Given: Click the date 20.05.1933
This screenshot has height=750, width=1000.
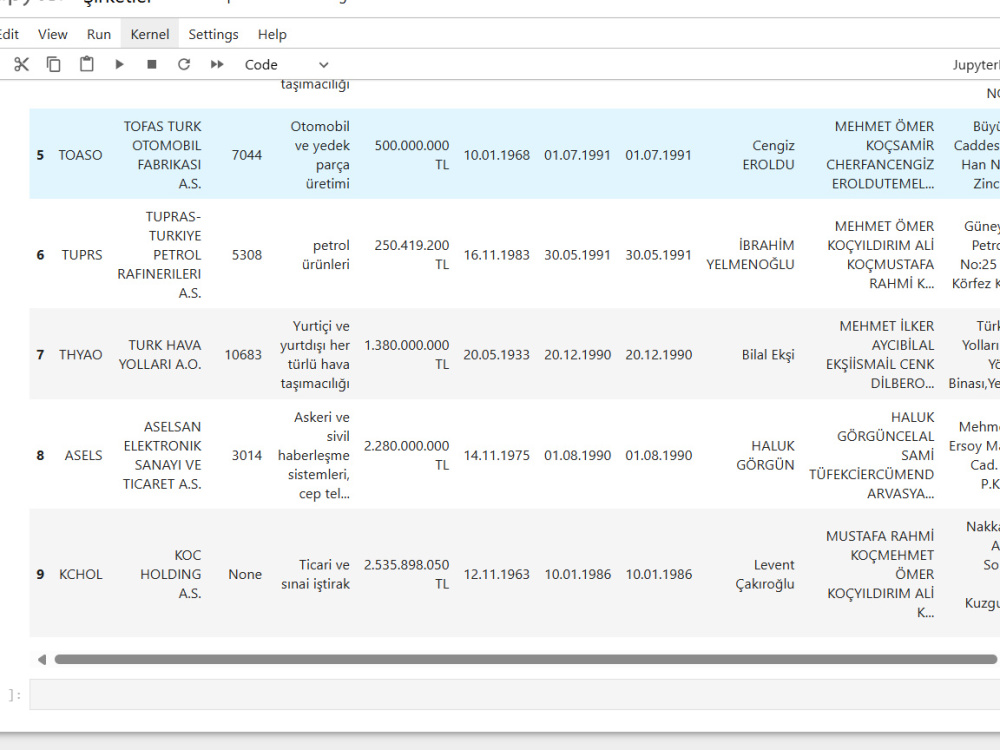Looking at the screenshot, I should (496, 355).
